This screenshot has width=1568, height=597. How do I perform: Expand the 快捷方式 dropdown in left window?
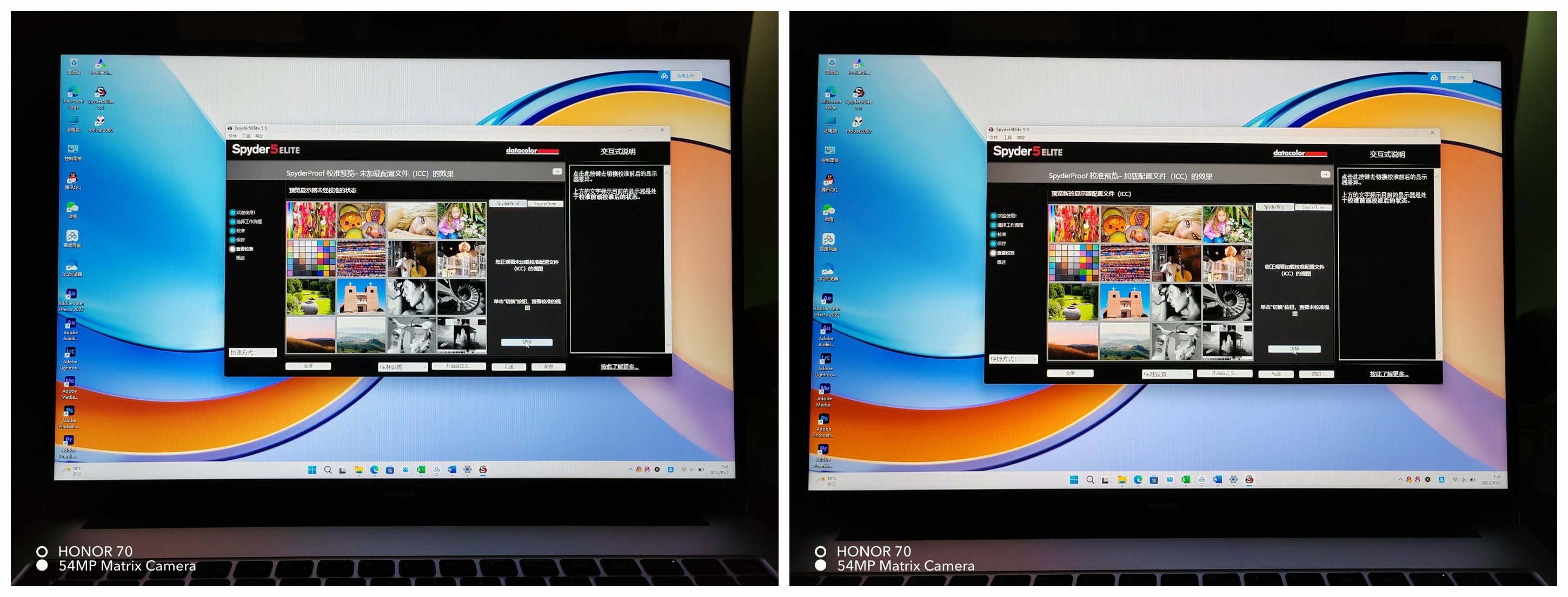253,353
